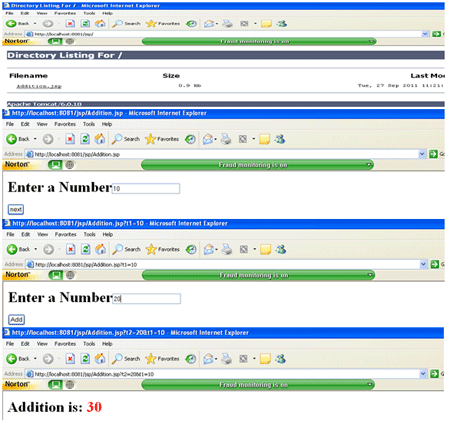Click address field in the Addition.jsp window
The image size is (450, 431).
(x=222, y=154)
